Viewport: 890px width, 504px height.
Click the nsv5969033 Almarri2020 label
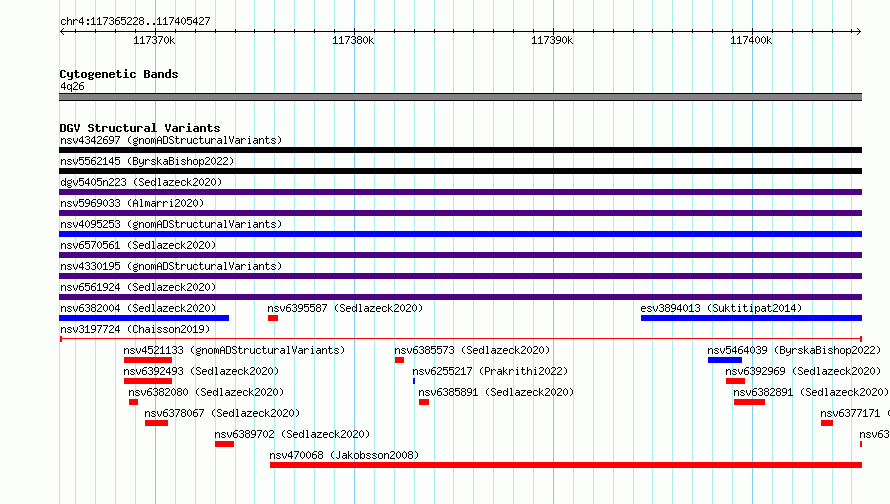132,203
